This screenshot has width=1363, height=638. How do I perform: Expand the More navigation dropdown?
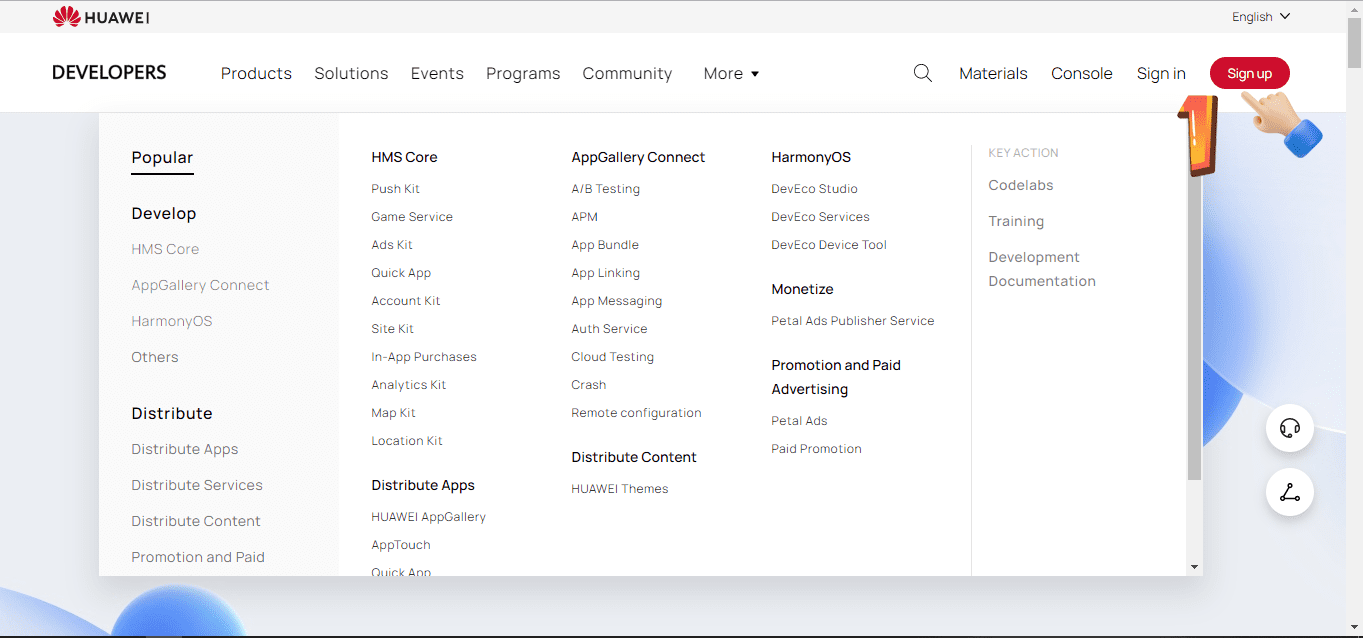point(731,73)
